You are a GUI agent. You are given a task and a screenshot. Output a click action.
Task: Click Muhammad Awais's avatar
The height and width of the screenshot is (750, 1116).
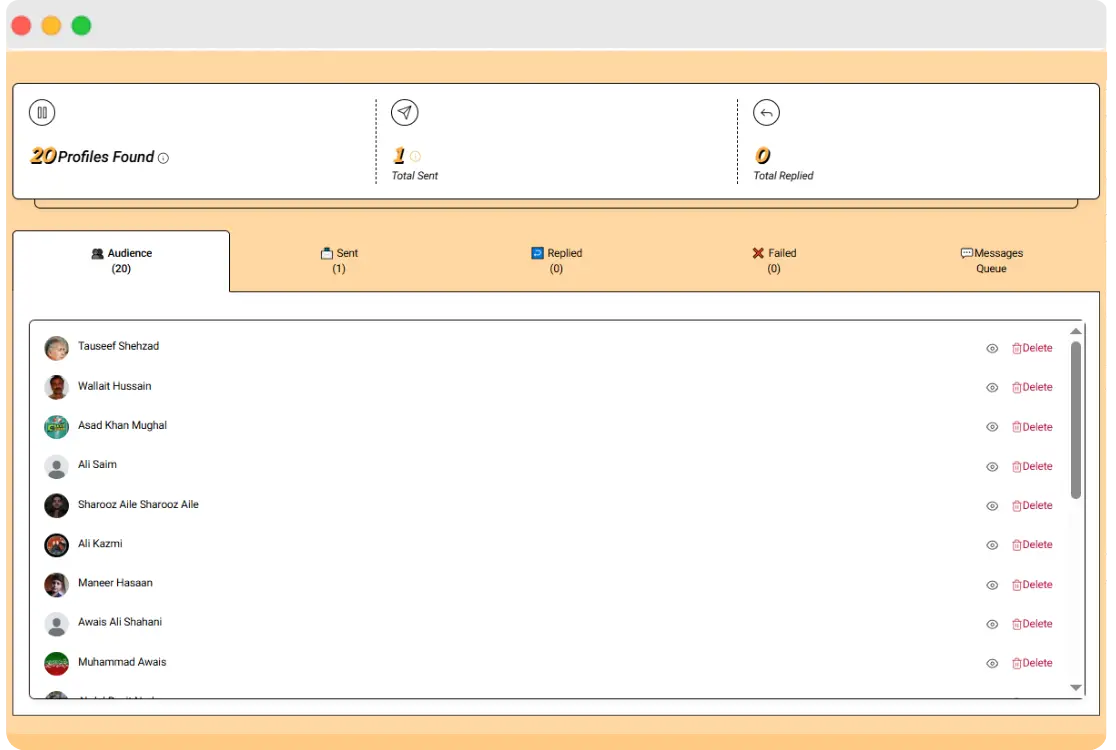point(56,663)
